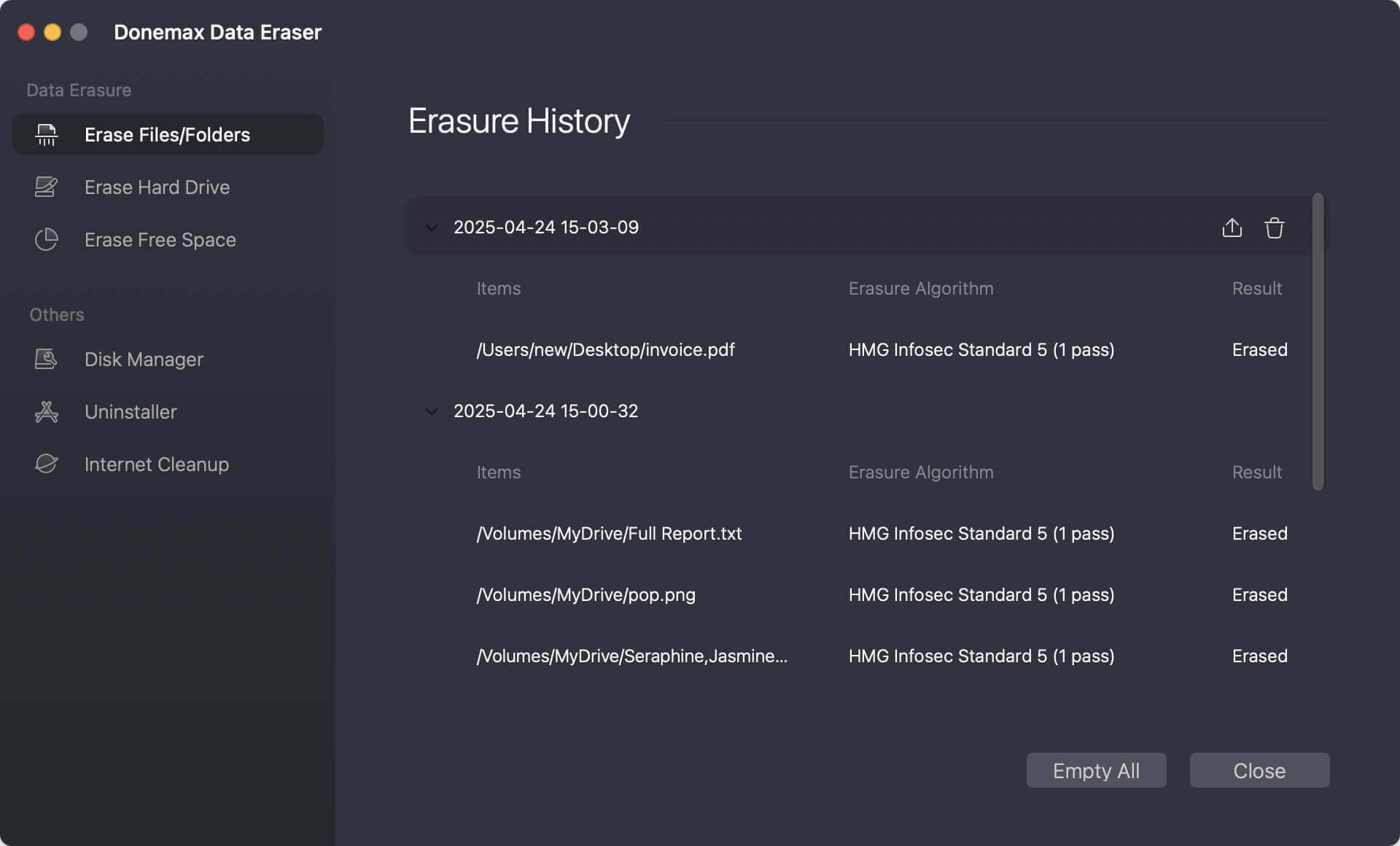1400x846 pixels.
Task: Click the algorithm cell for Full Report.txt
Action: pos(981,534)
